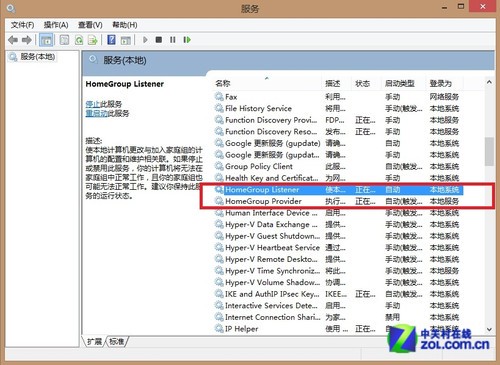Switch to the 扩展 tab

[x=94, y=341]
